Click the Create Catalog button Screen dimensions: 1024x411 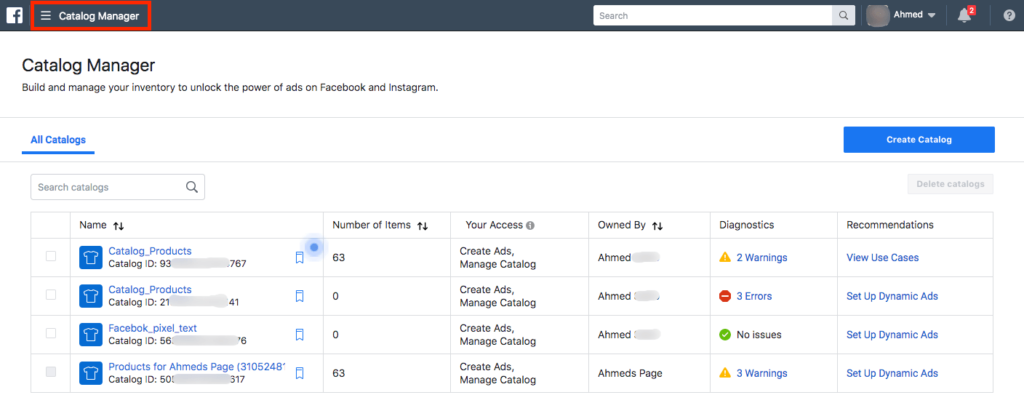[x=919, y=140]
